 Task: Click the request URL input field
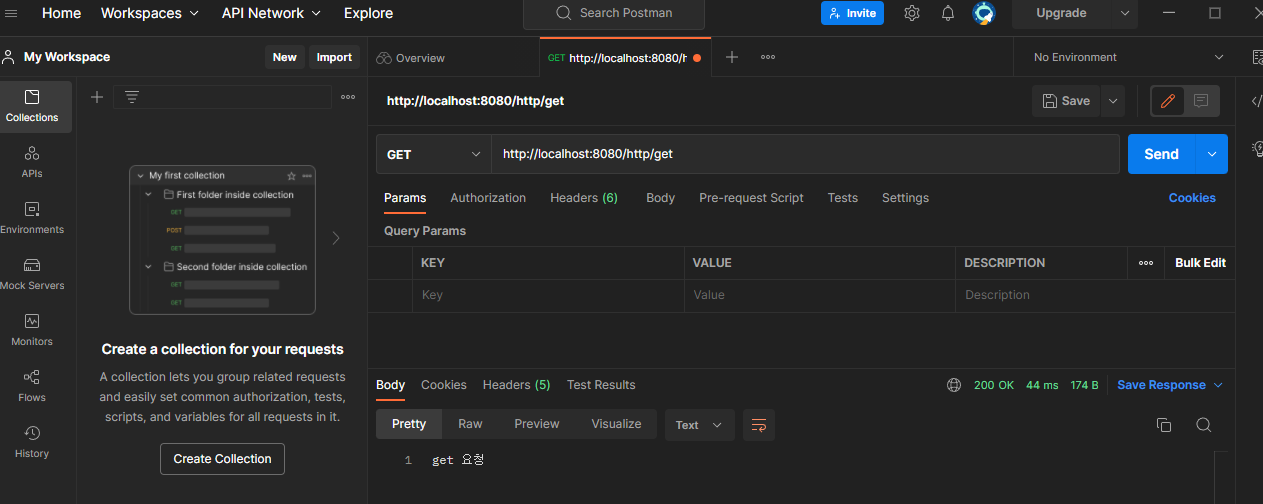(x=805, y=154)
